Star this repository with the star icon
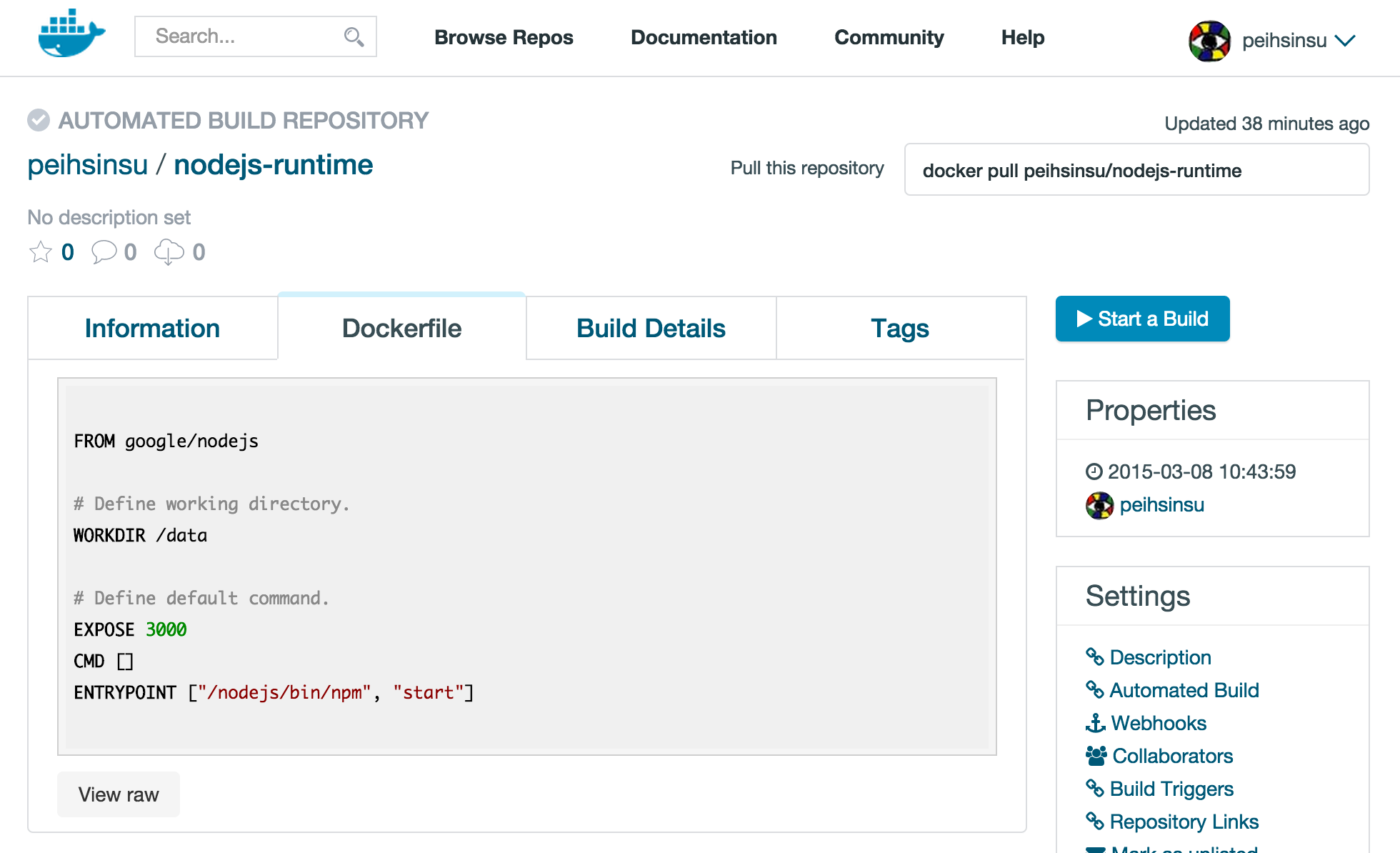Screen dimensions: 1400x853 pyautogui.click(x=41, y=252)
